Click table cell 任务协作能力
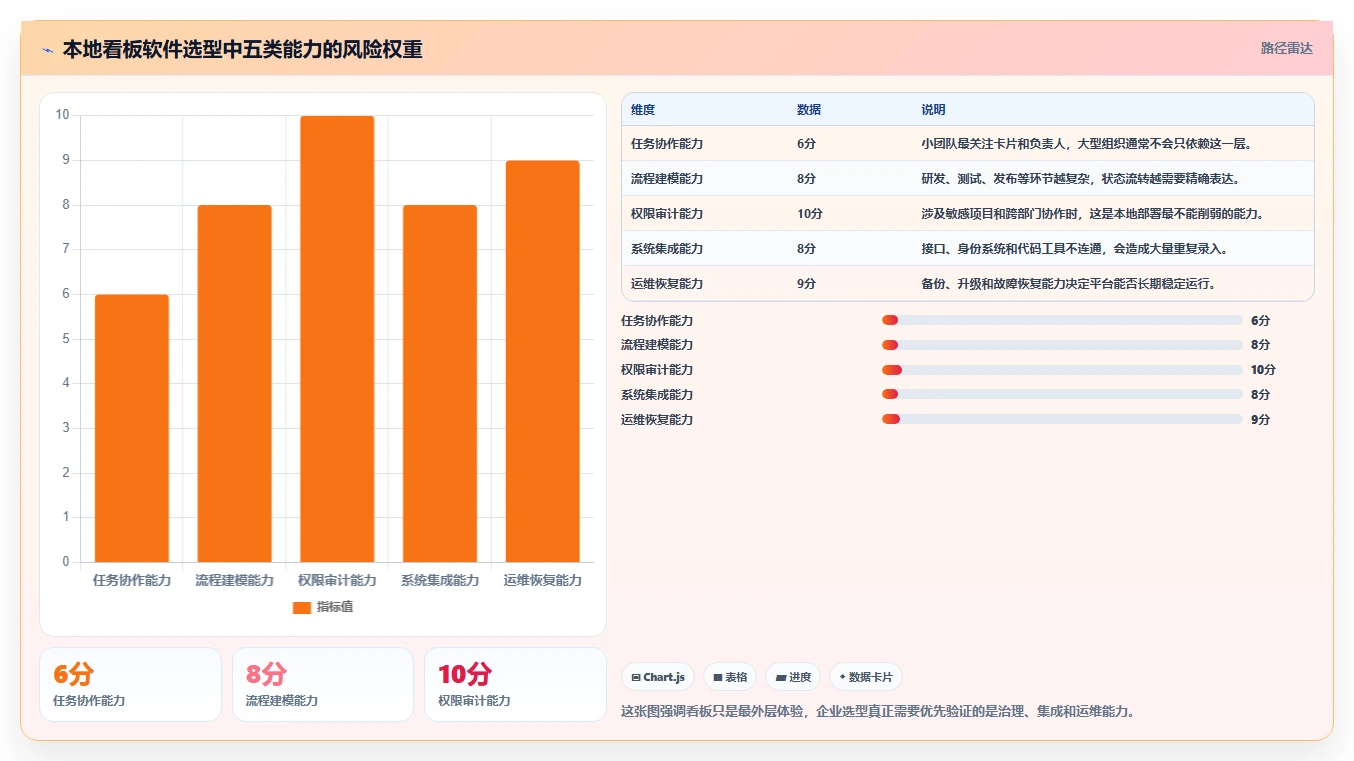The image size is (1354, 761). [x=667, y=144]
